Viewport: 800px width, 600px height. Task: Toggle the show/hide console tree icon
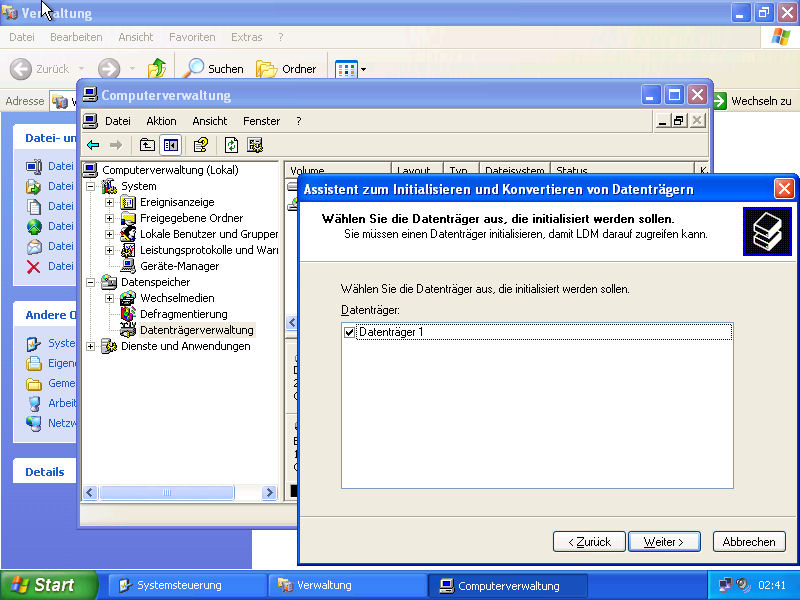pyautogui.click(x=170, y=145)
